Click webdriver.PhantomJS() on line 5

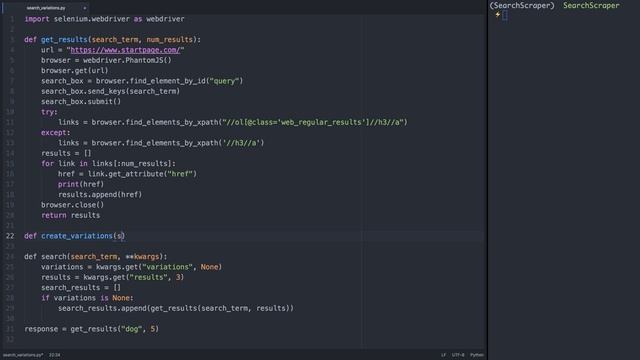tap(127, 60)
